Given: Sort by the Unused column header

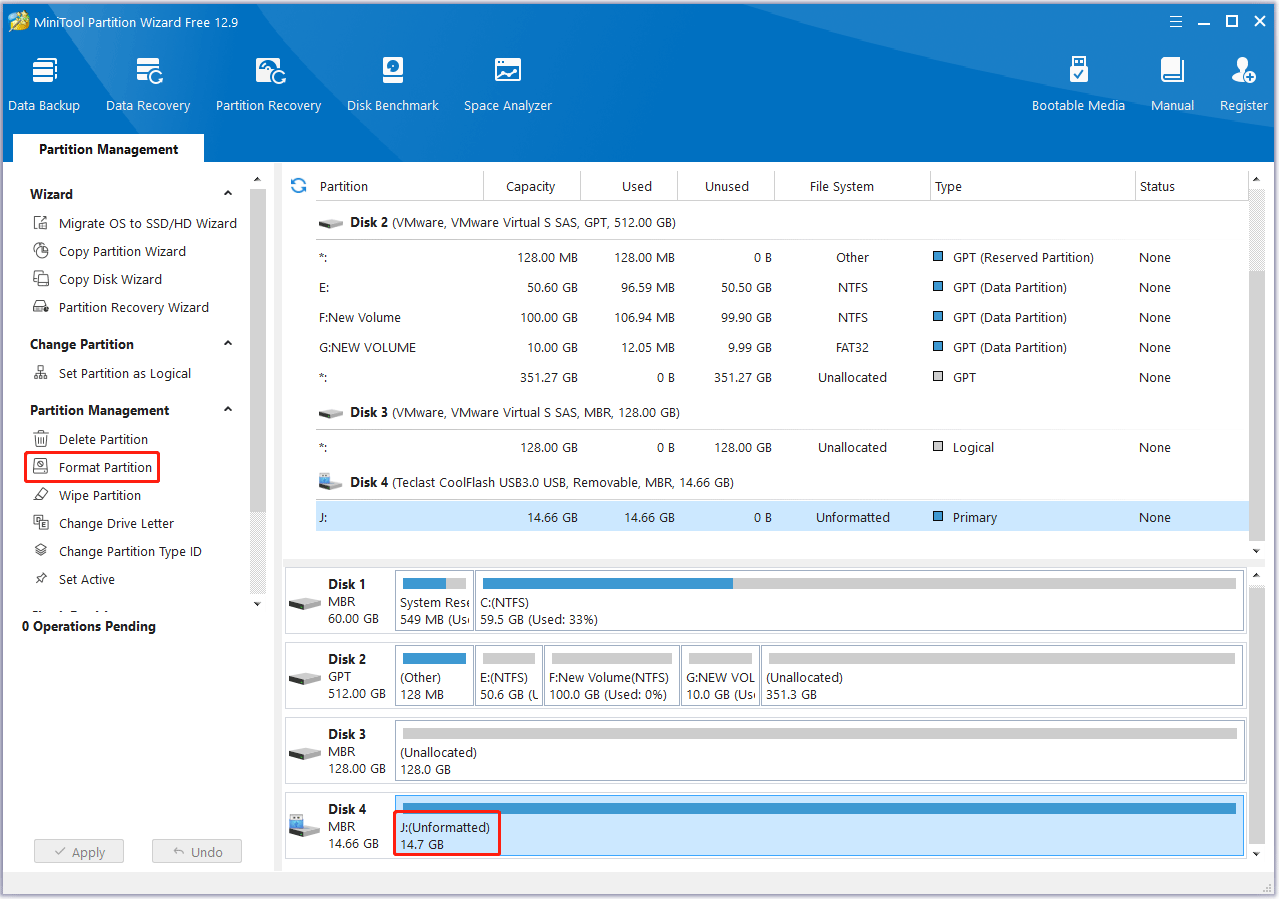Looking at the screenshot, I should [x=727, y=186].
